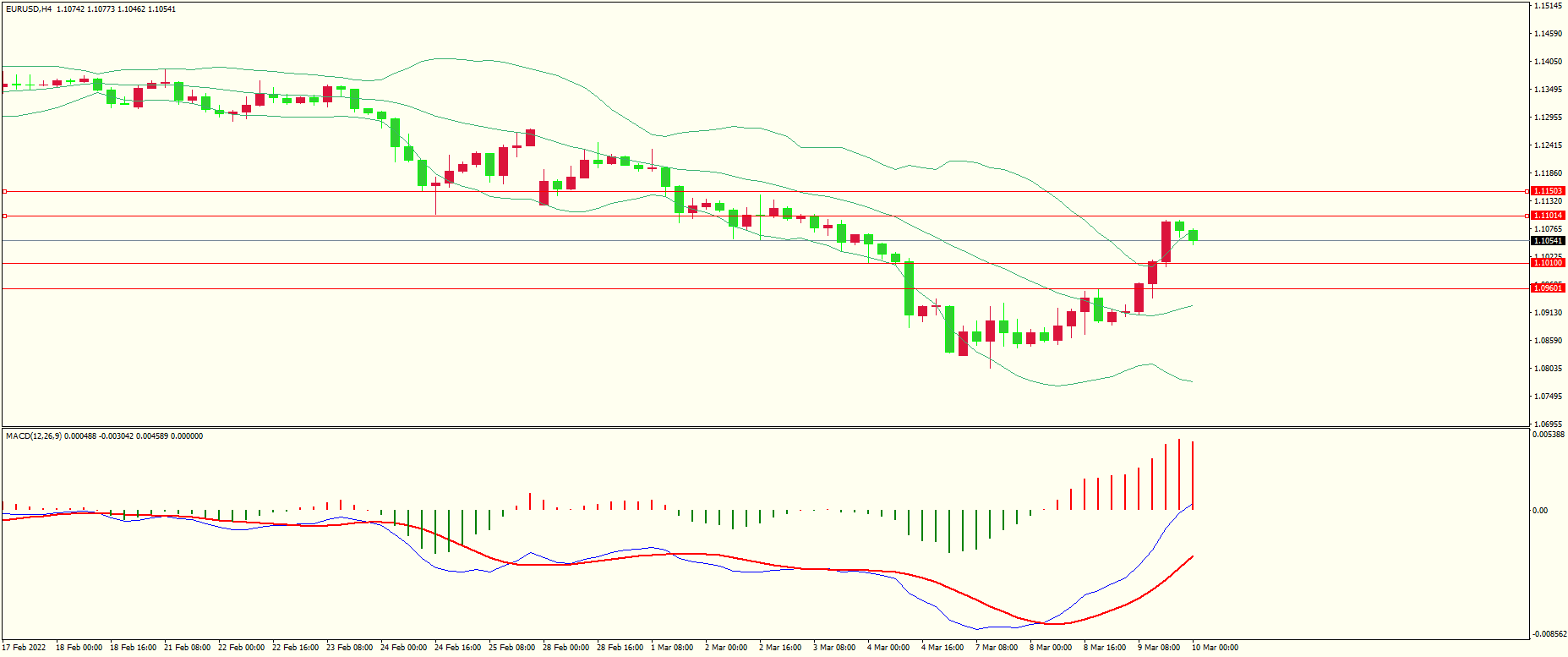Click the 1.11503 red price level label
1568x657 pixels.
[1548, 191]
